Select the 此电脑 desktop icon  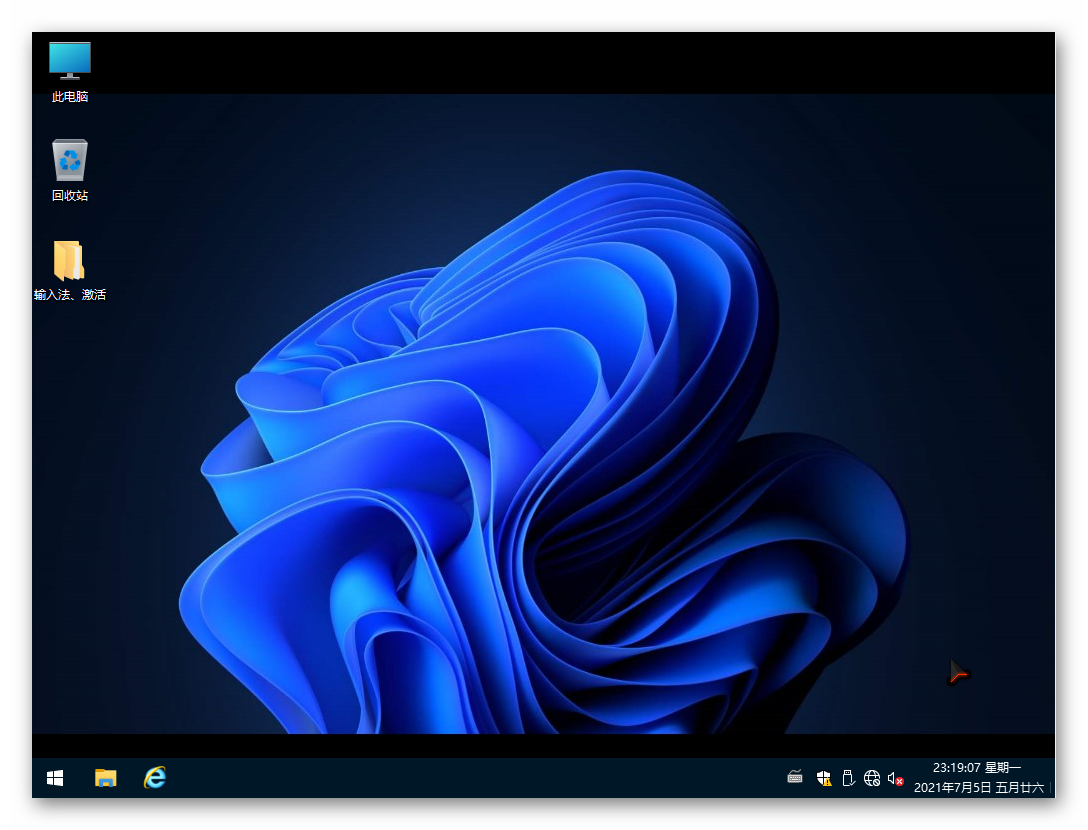tap(69, 72)
